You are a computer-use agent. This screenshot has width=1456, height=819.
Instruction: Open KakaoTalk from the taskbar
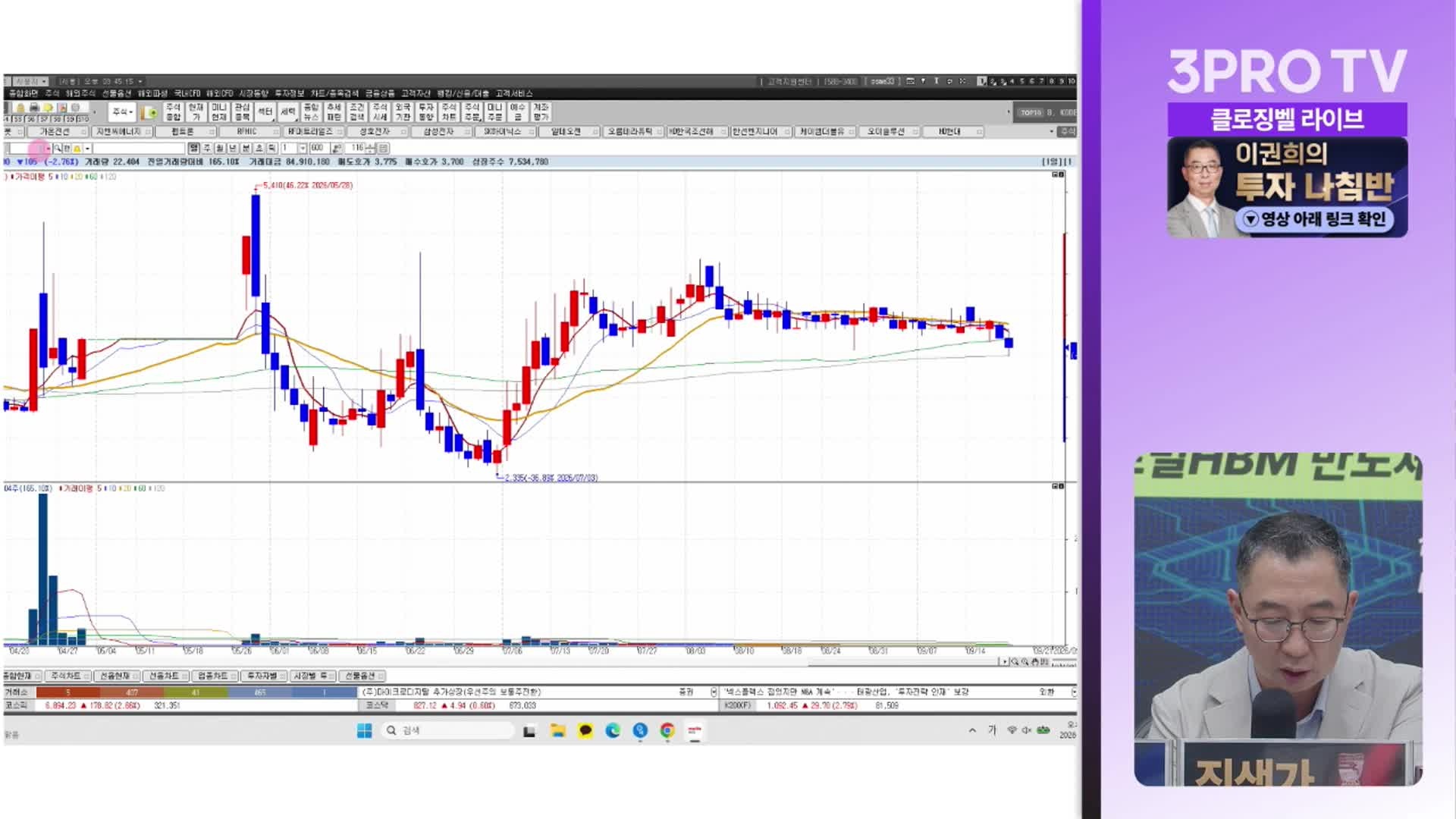[585, 730]
